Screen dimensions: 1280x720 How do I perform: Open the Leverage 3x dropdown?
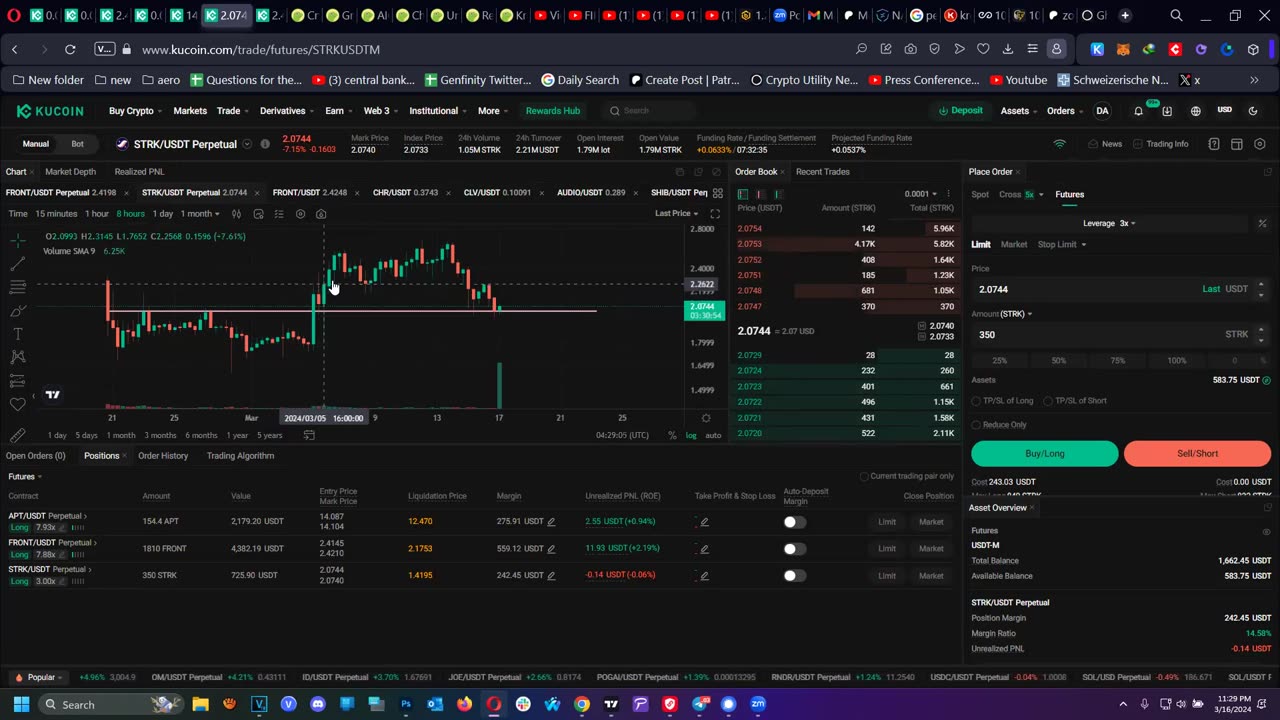[x=1110, y=224]
